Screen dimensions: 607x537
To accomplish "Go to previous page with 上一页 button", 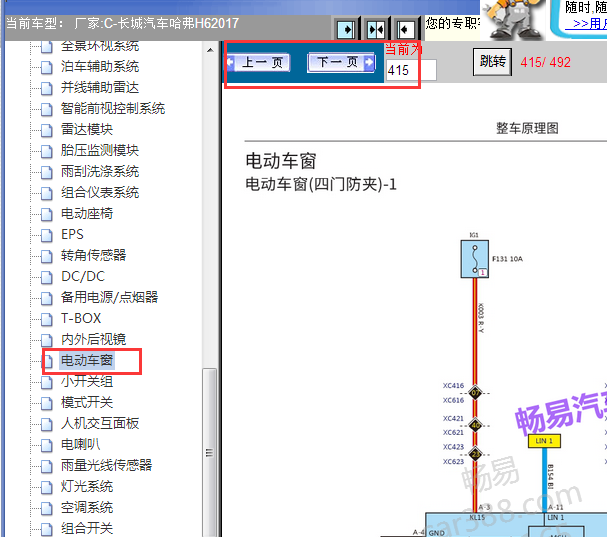I will (259, 62).
